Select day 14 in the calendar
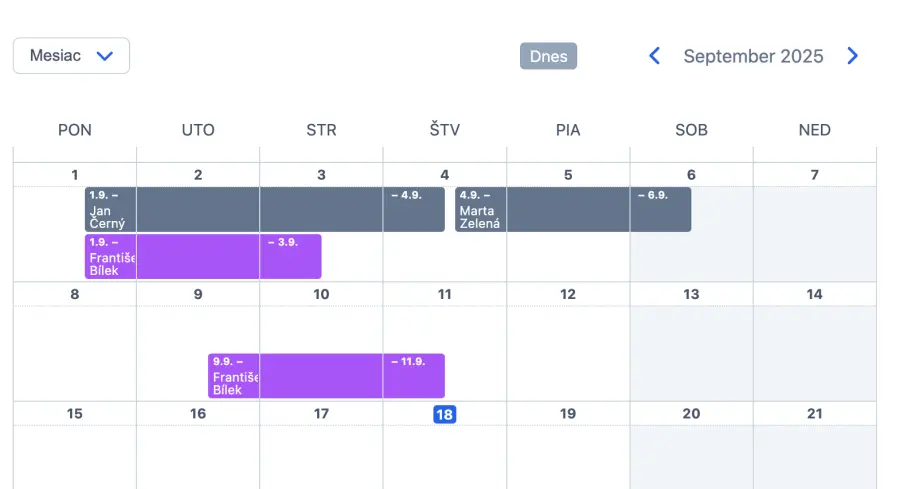The image size is (900, 489). coord(814,294)
